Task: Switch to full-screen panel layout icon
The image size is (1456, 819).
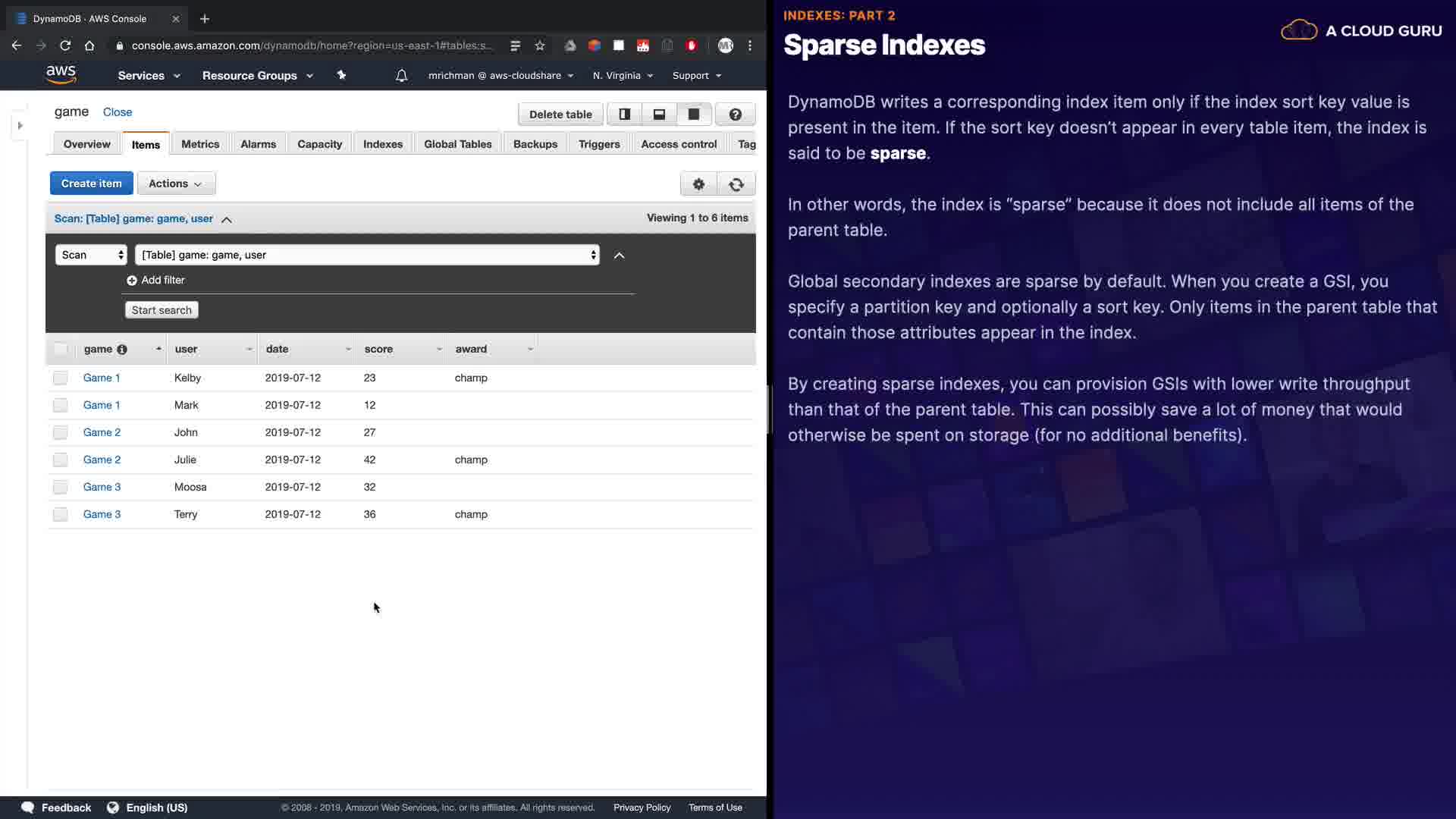Action: pos(693,115)
